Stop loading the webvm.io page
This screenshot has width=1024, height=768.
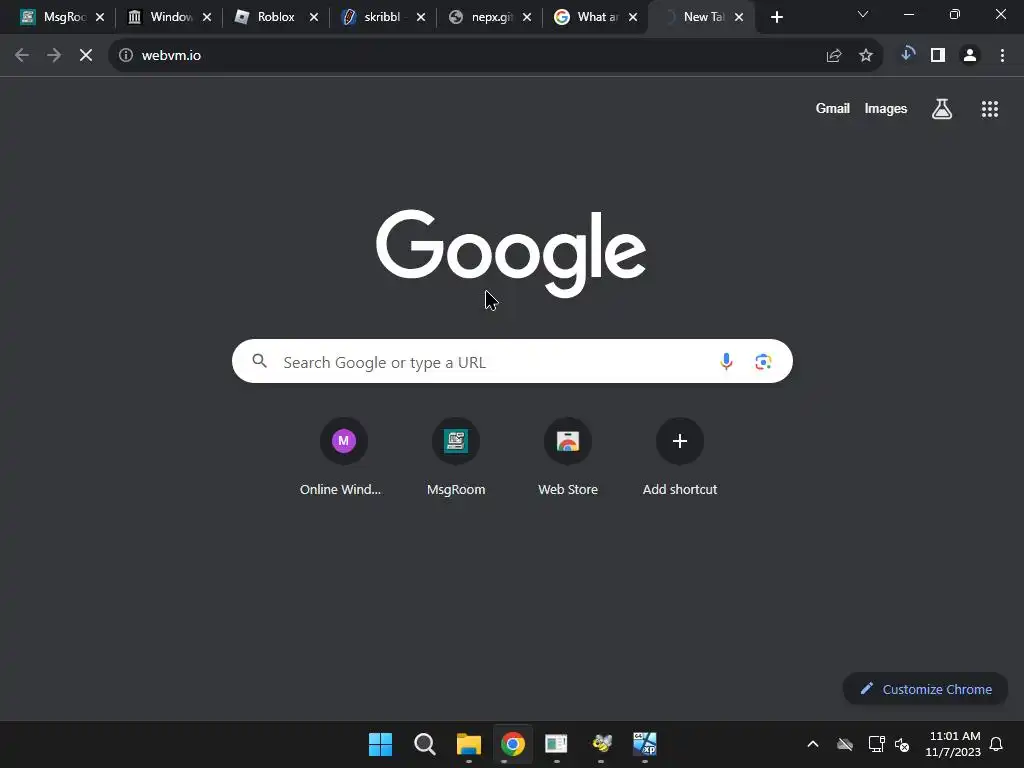pyautogui.click(x=86, y=56)
